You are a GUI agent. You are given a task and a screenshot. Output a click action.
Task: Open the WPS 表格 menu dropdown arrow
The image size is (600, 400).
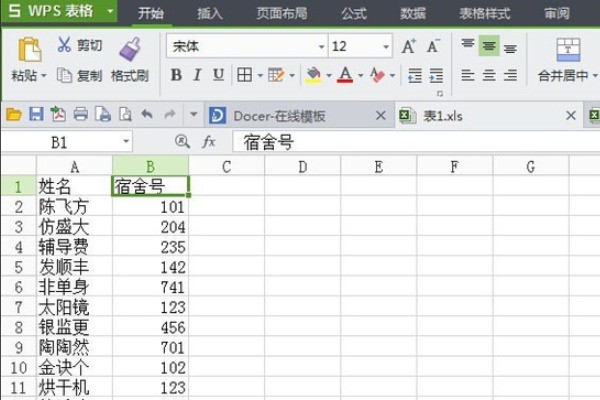click(x=110, y=11)
